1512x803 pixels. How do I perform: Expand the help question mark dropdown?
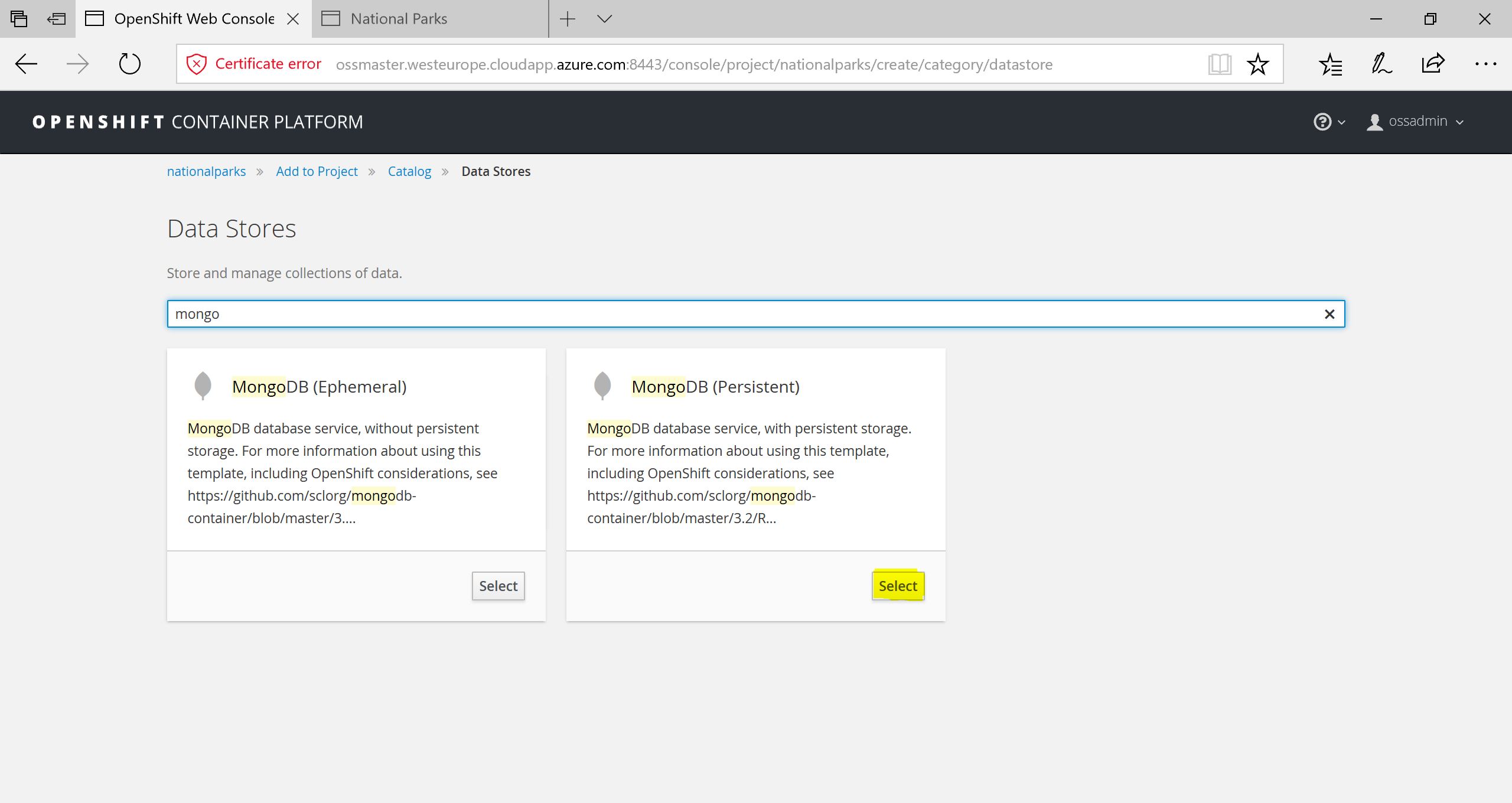click(1329, 122)
